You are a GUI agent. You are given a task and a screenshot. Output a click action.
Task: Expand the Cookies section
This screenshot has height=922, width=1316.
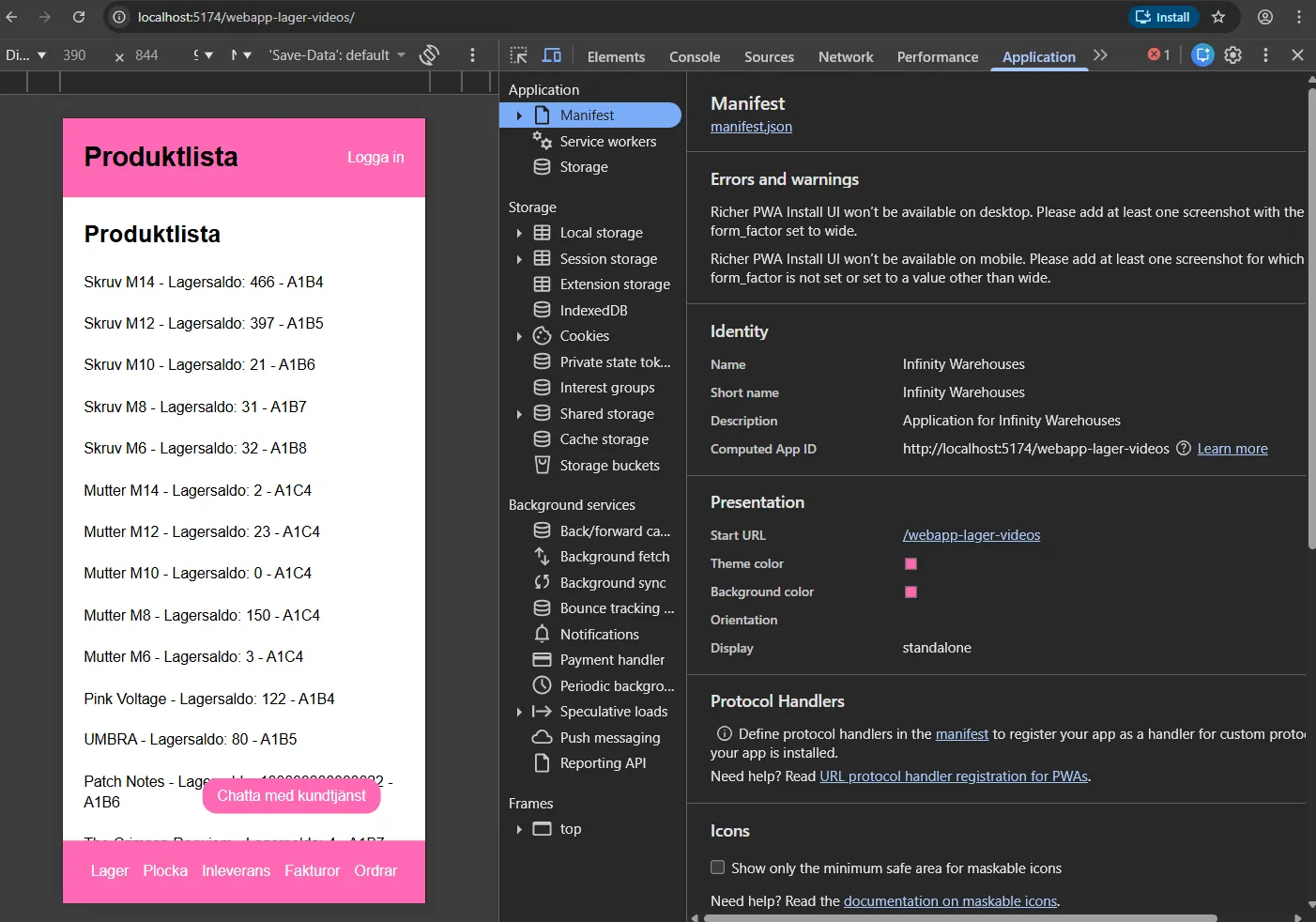click(519, 335)
